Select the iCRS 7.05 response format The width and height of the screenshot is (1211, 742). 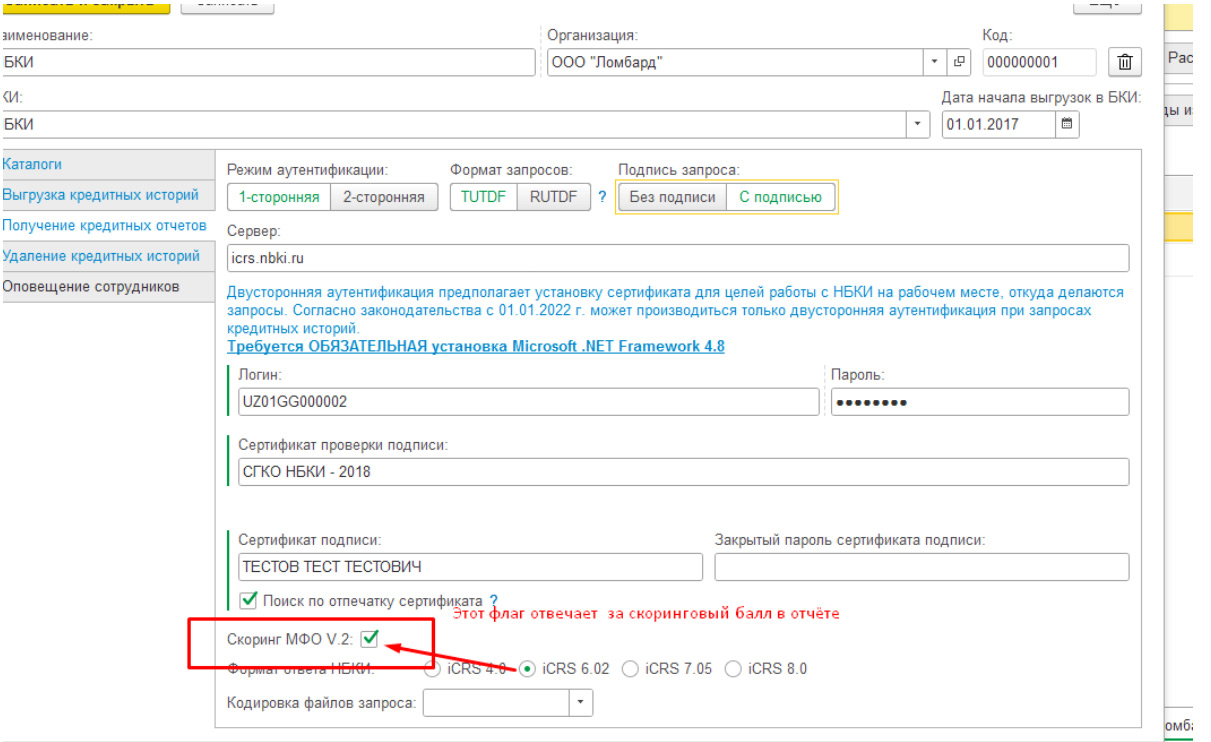(630, 669)
